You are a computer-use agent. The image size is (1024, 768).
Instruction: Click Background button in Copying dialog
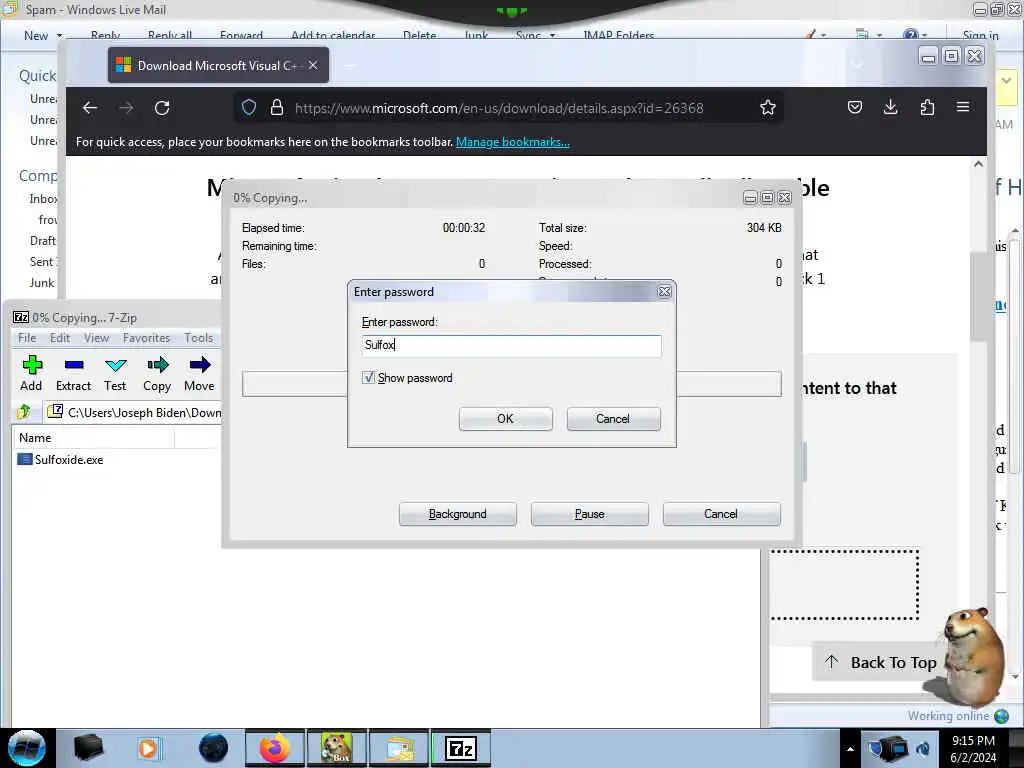pos(458,514)
